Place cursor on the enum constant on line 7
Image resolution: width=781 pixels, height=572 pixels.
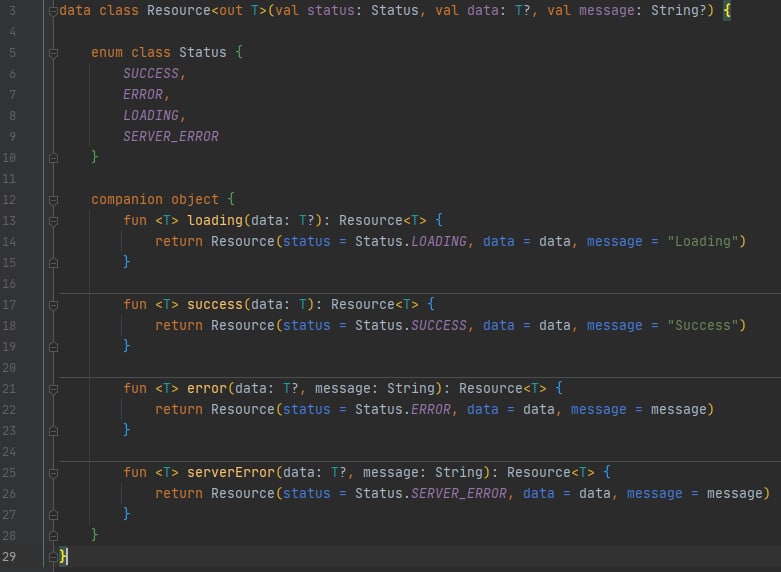click(143, 95)
